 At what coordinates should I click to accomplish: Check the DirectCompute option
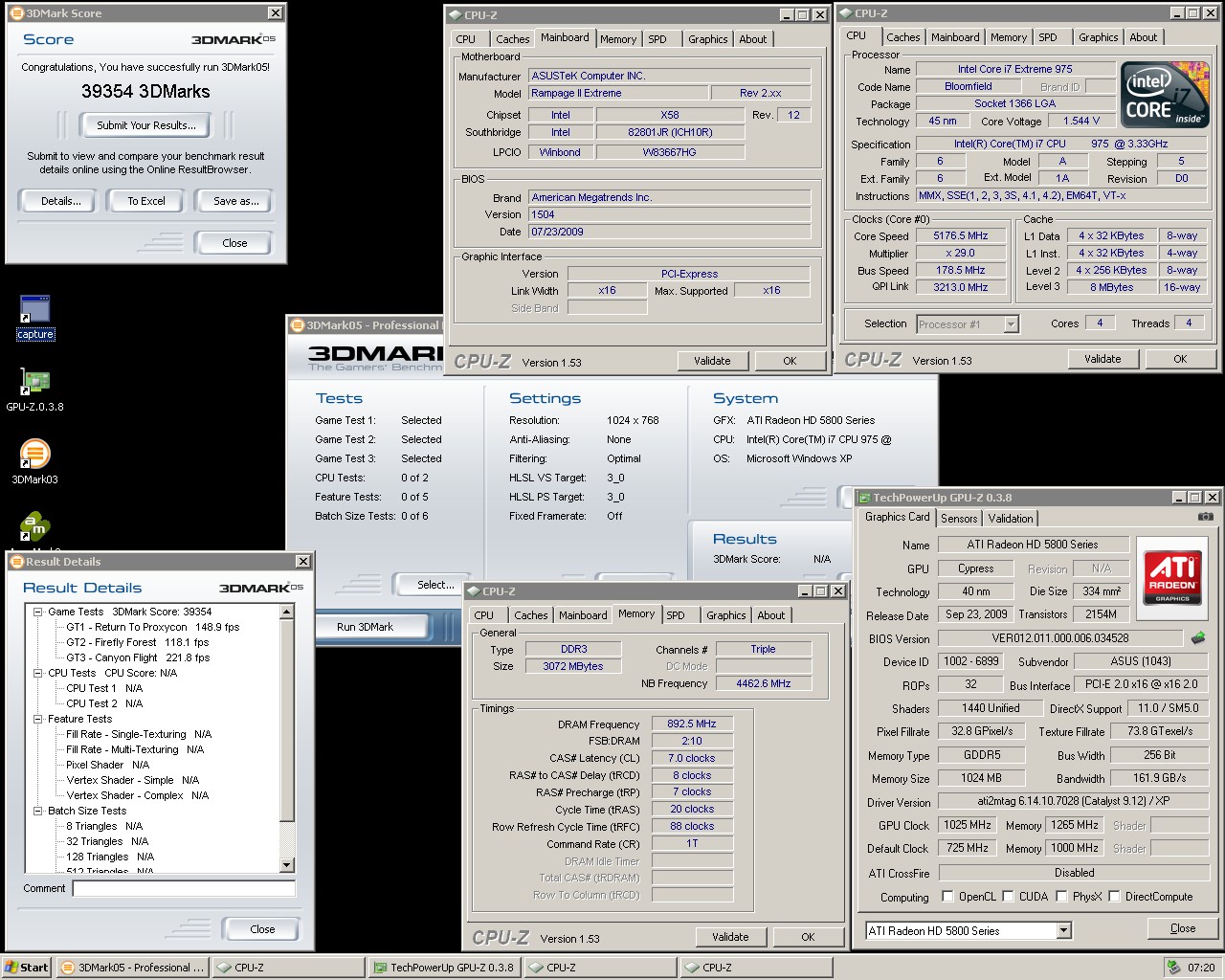click(x=1114, y=897)
